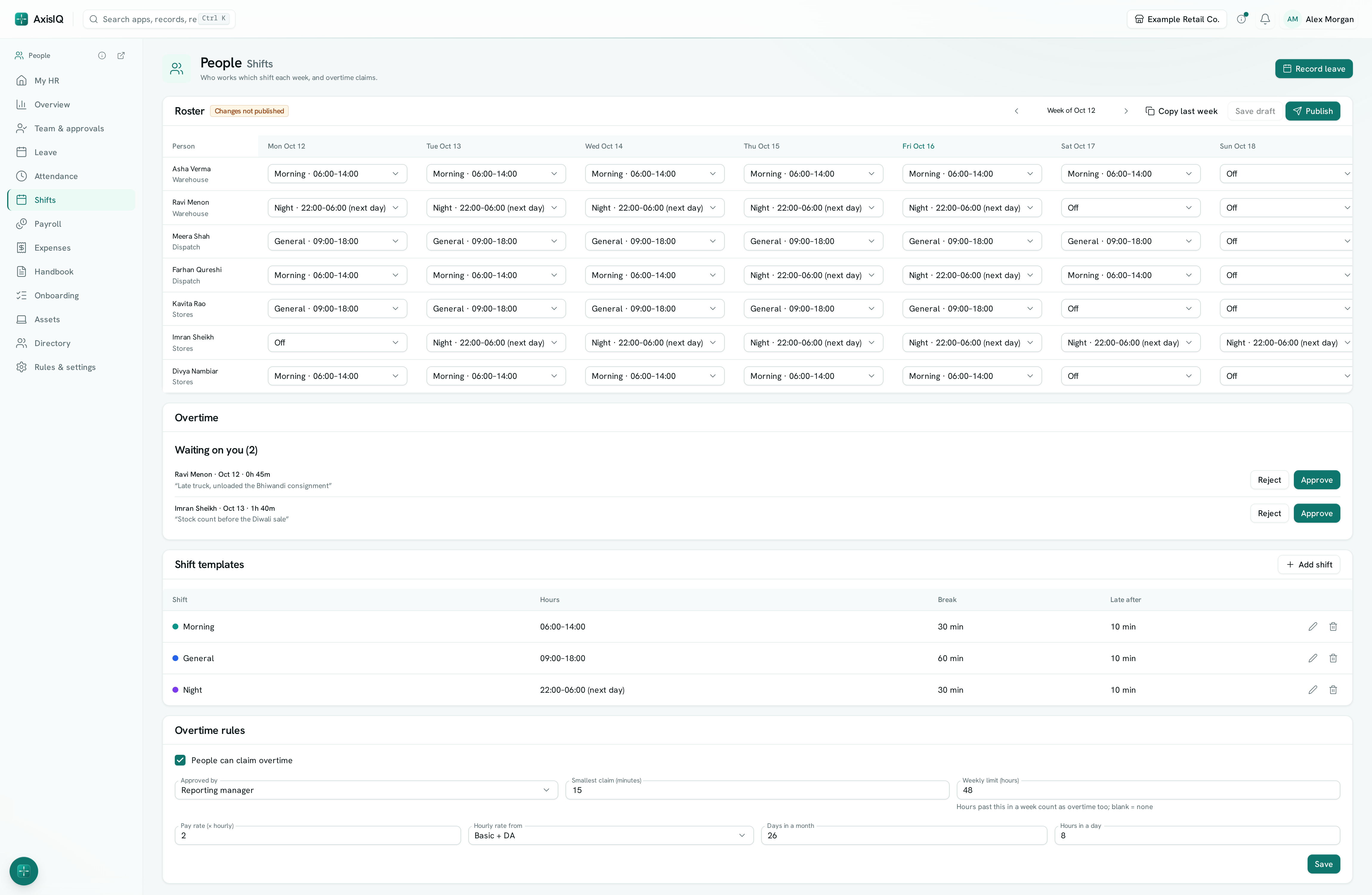Open the info icon beside Example Retail Co.
The width and height of the screenshot is (1372, 895).
click(x=1241, y=19)
